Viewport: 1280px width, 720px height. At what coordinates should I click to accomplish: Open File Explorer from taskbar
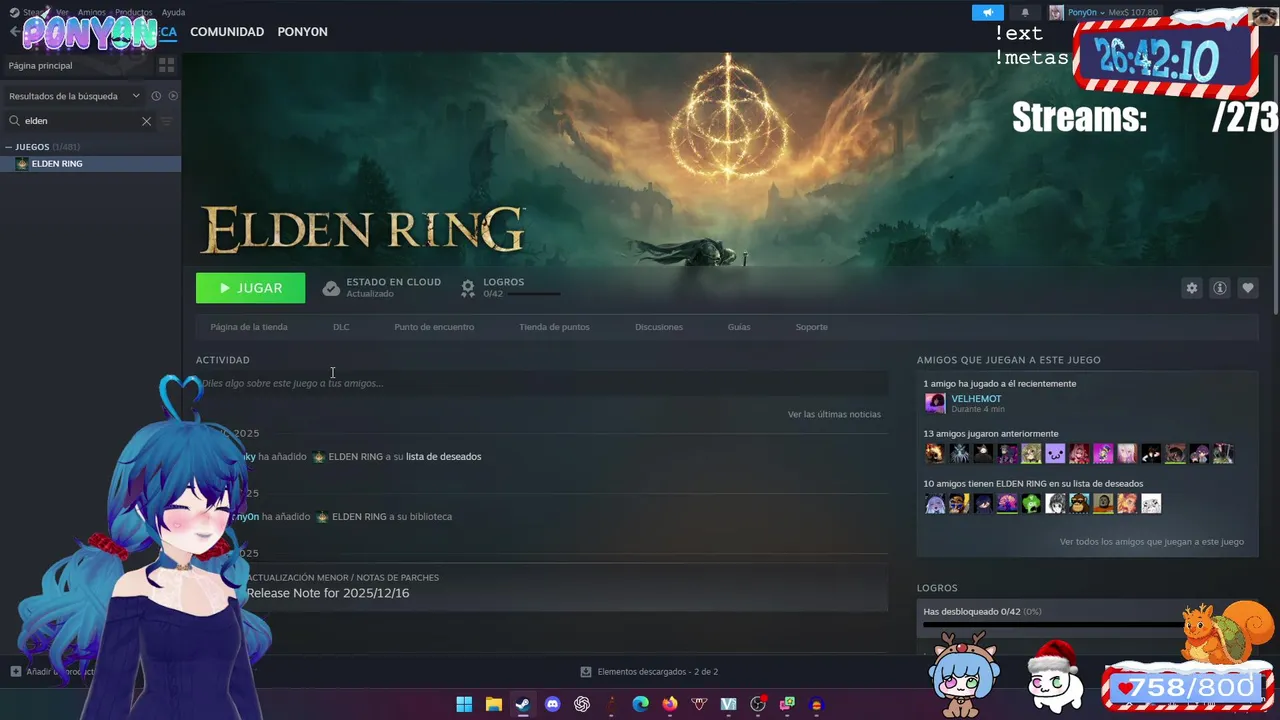pos(493,704)
